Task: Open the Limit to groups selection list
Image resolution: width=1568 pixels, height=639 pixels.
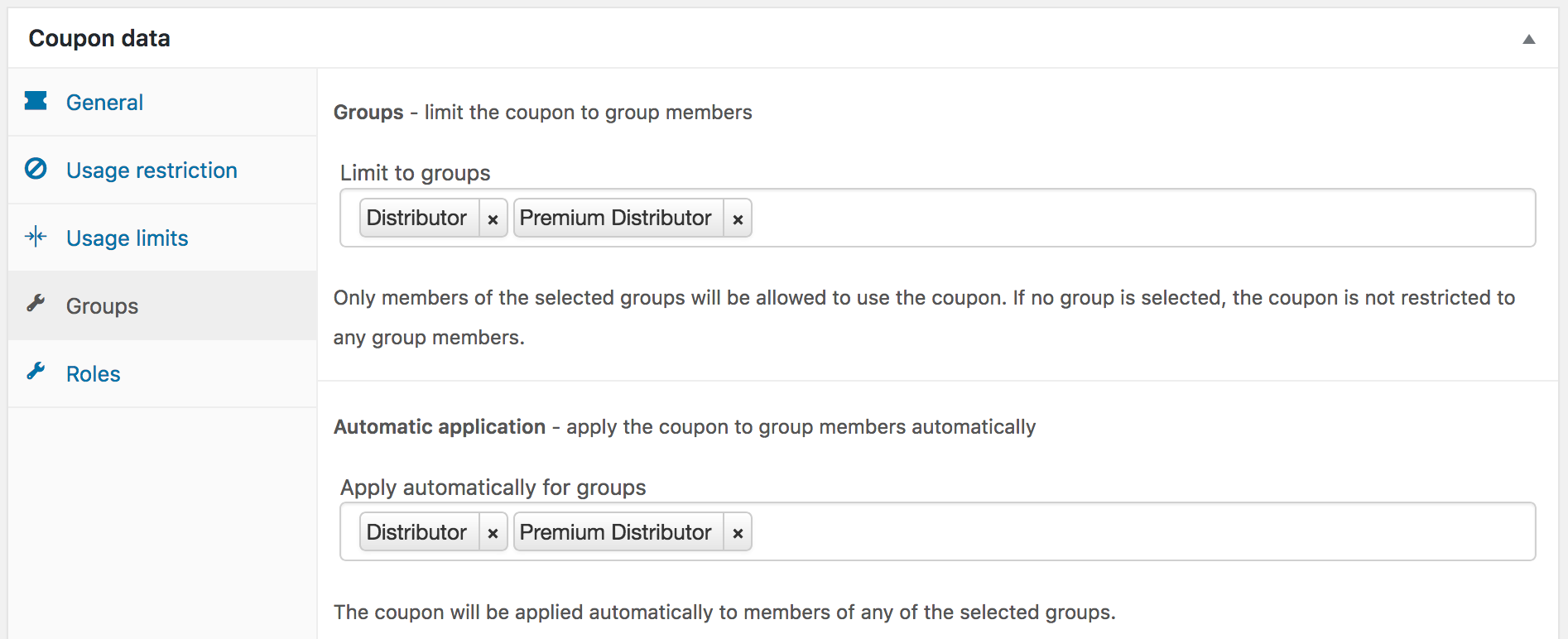Action: coord(1076,218)
